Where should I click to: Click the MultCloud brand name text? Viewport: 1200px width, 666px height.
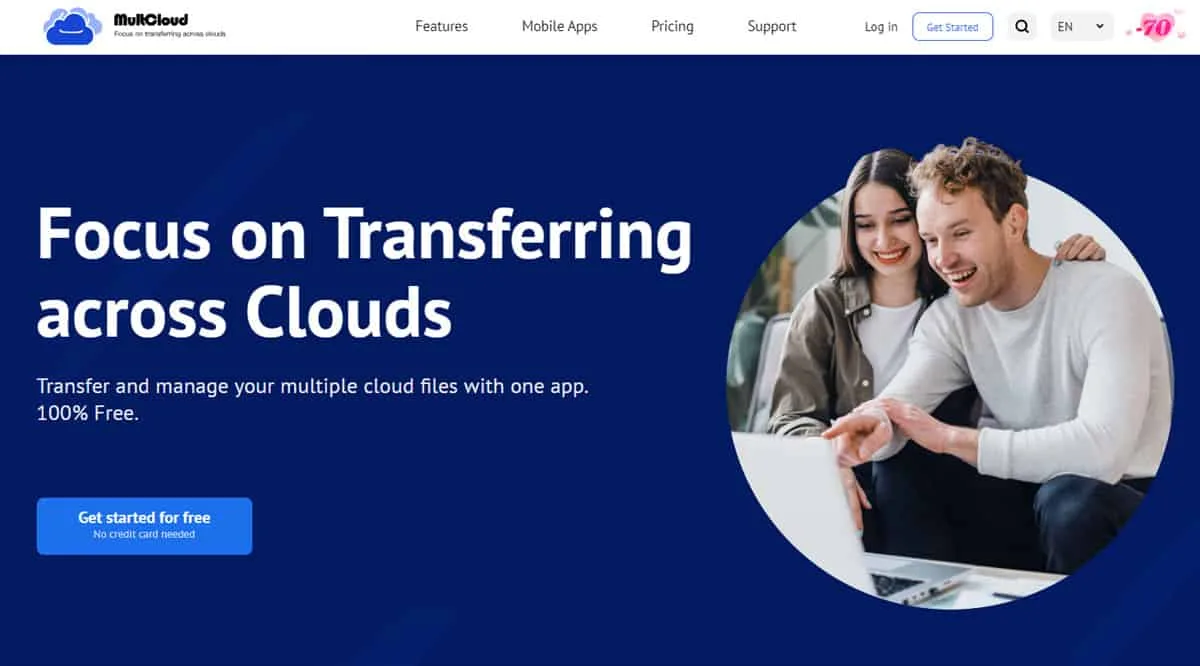[151, 19]
